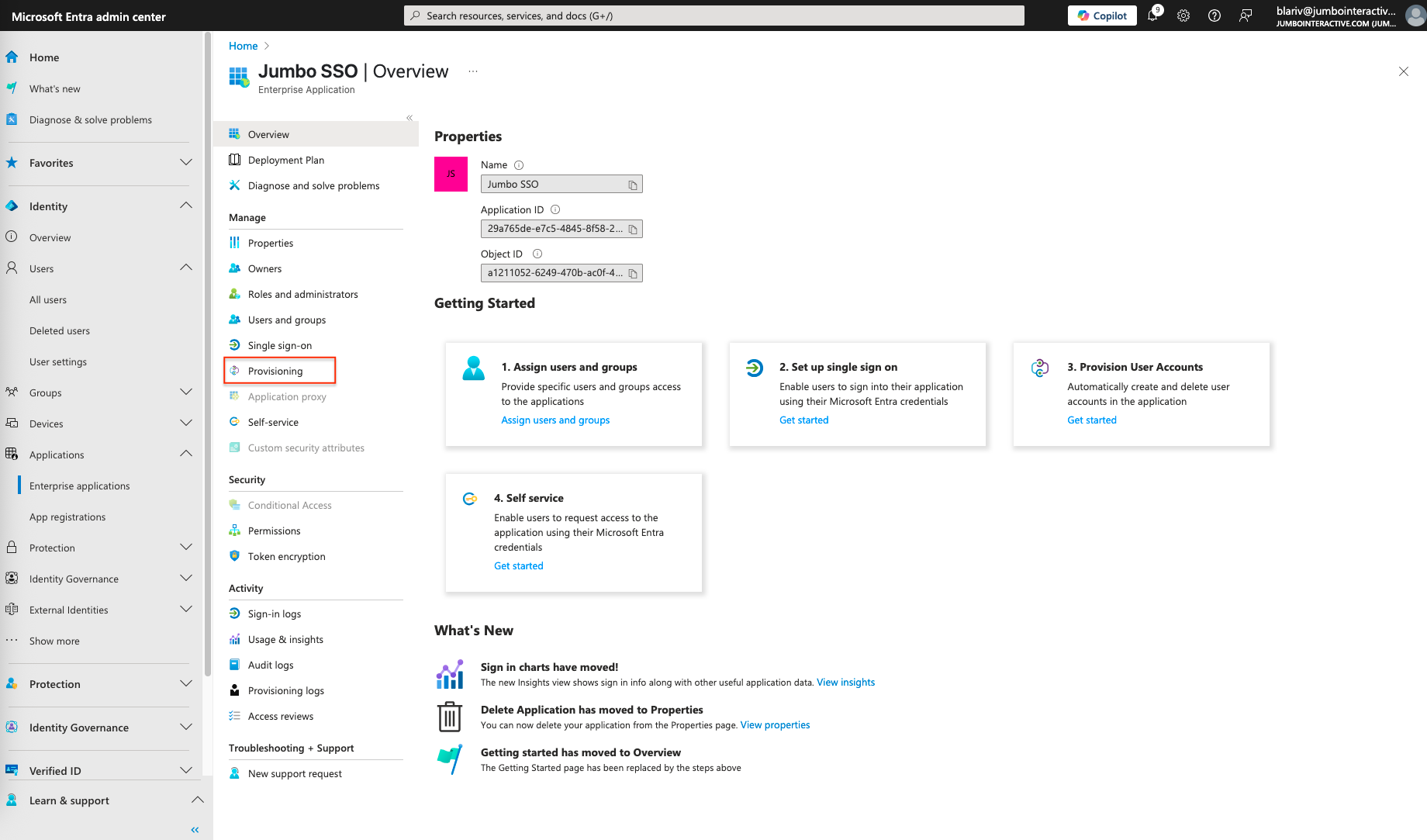
Task: Click the search resources input field
Action: pos(713,16)
